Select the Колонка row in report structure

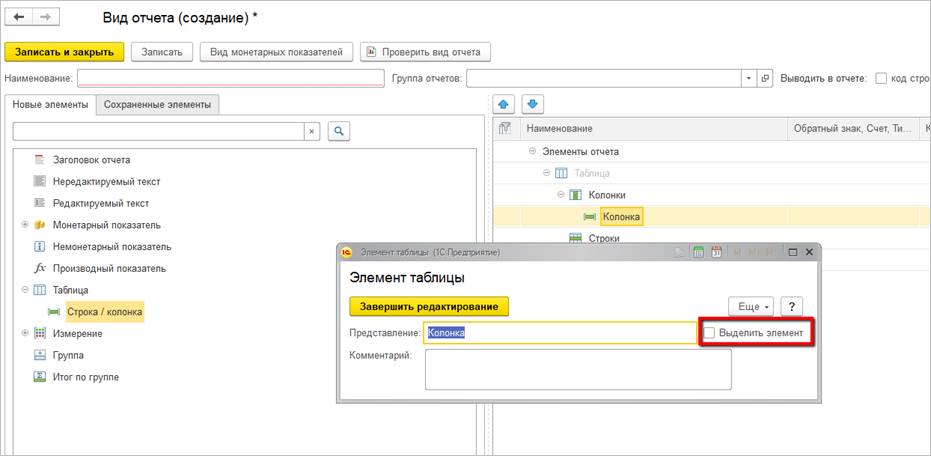click(712, 217)
